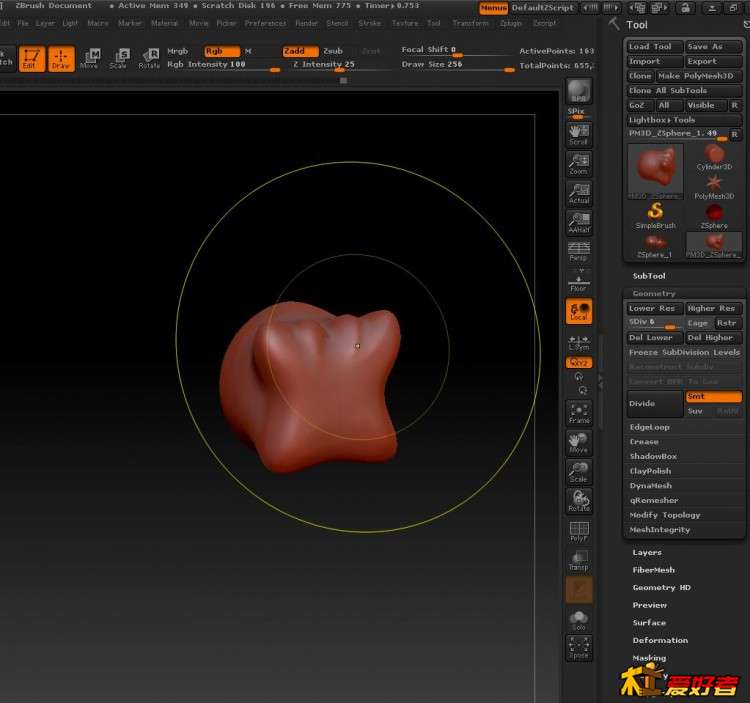Screen dimensions: 750x703
Task: Select the Zoom canvas tool
Action: [x=578, y=164]
